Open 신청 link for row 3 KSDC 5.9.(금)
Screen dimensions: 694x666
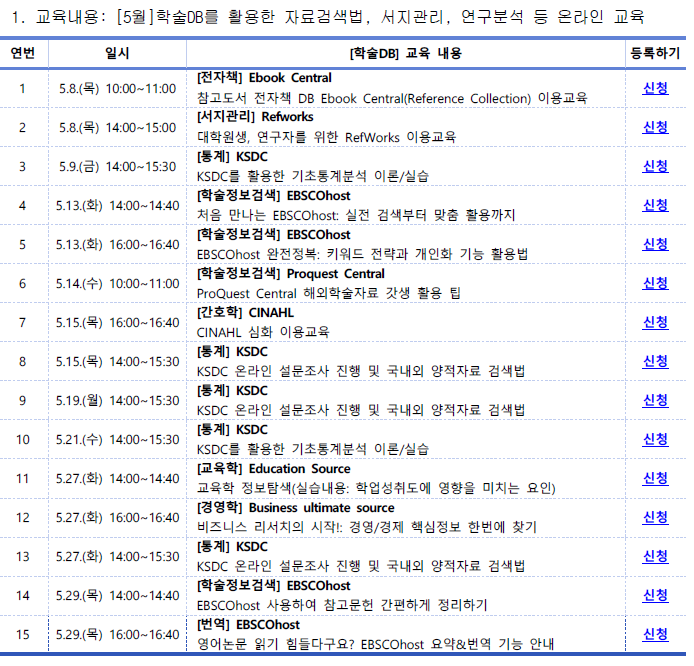click(655, 166)
